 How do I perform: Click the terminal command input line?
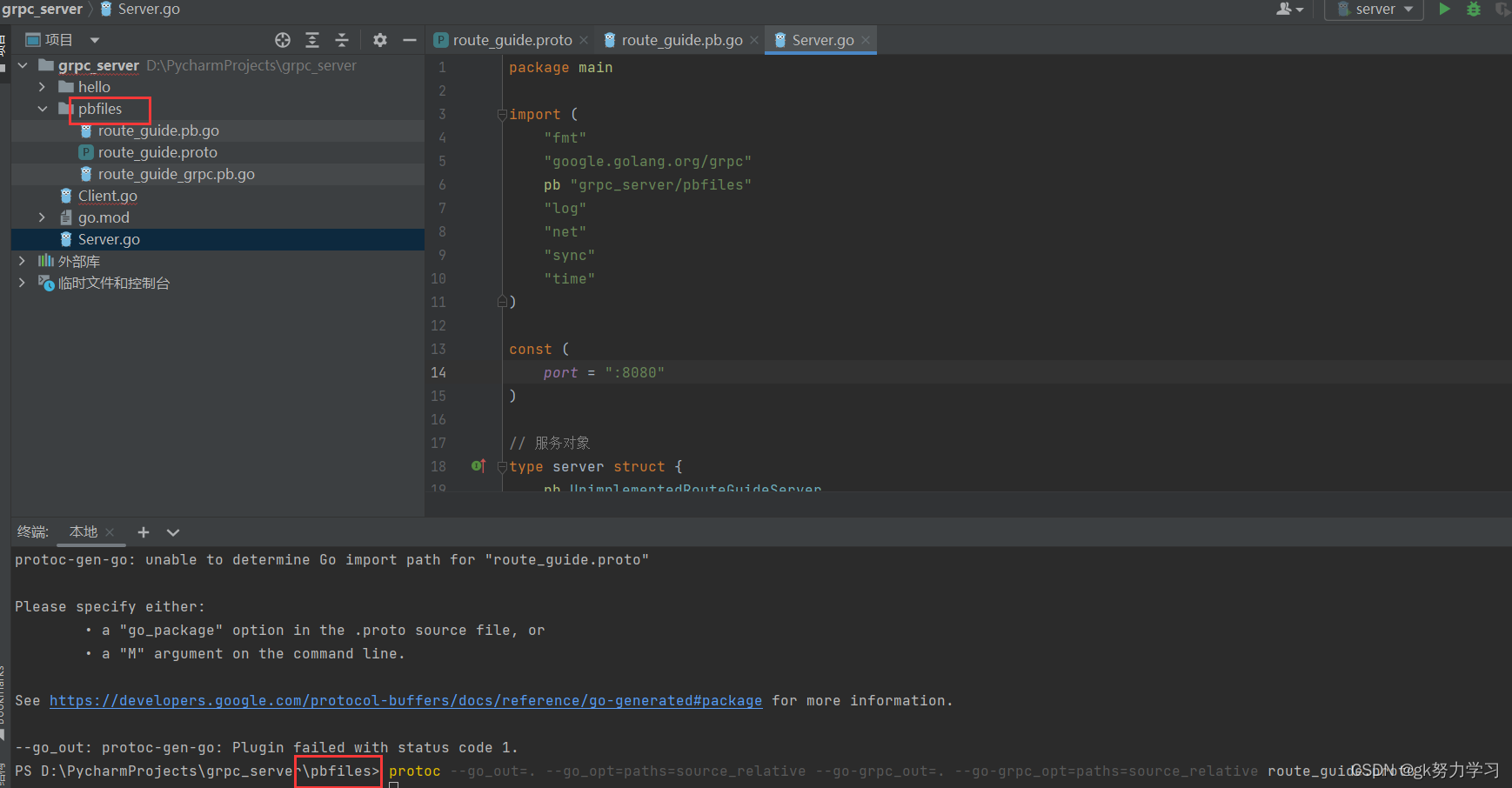pos(763,771)
